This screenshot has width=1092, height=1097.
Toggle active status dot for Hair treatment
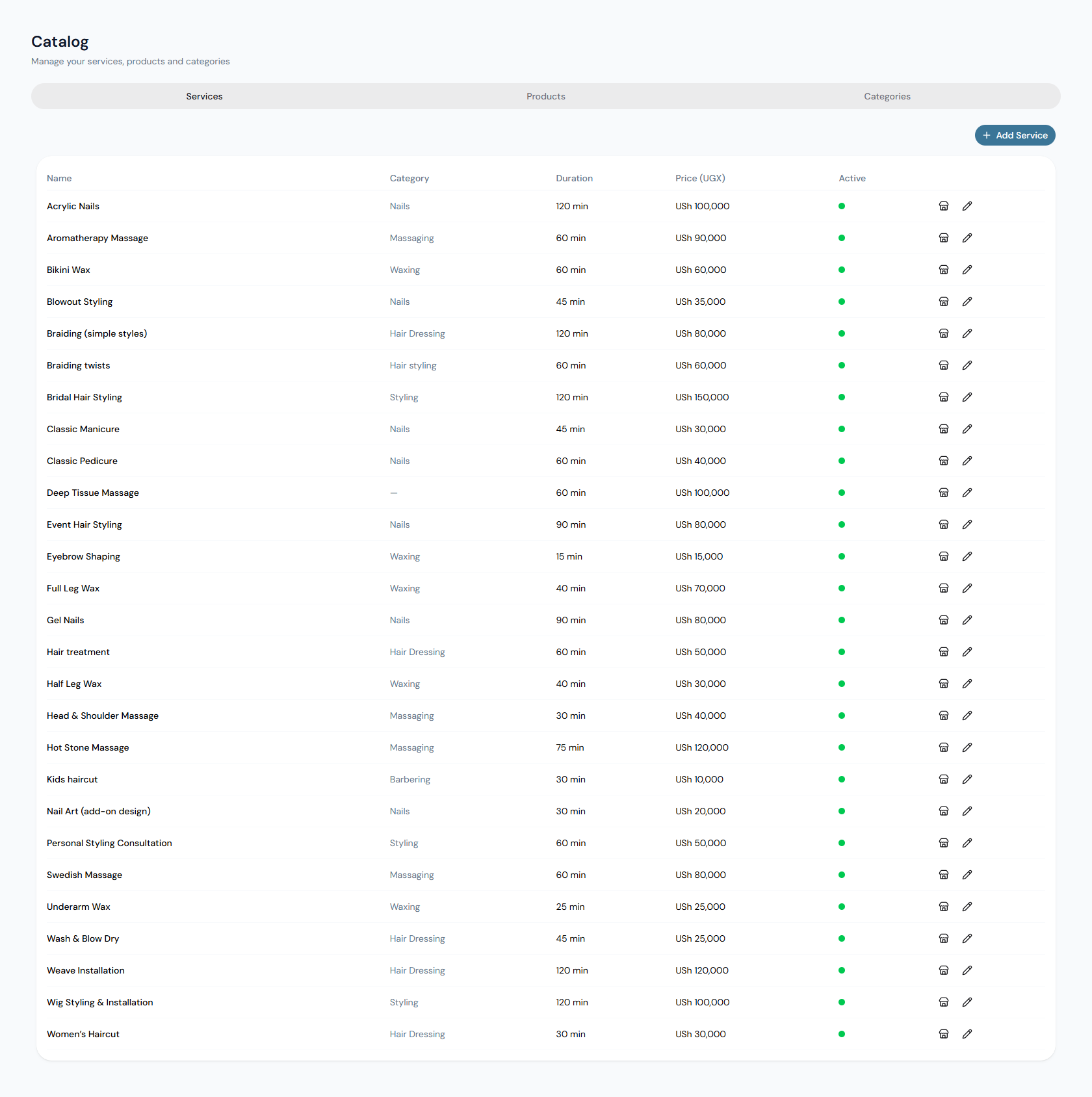tap(842, 652)
